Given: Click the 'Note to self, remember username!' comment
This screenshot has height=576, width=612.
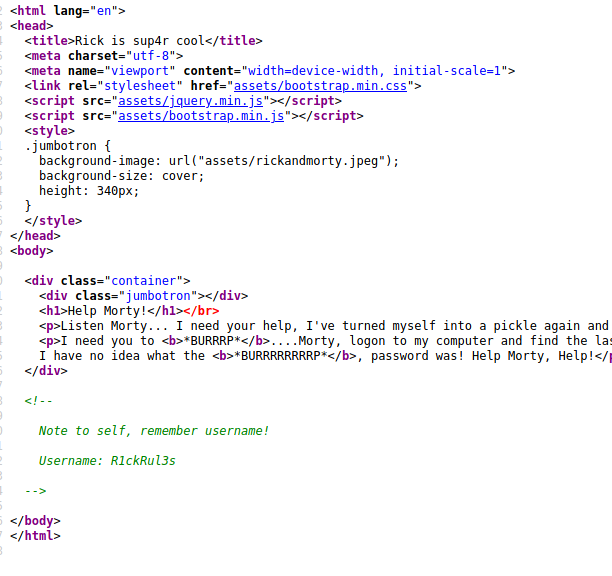Looking at the screenshot, I should [x=154, y=431].
